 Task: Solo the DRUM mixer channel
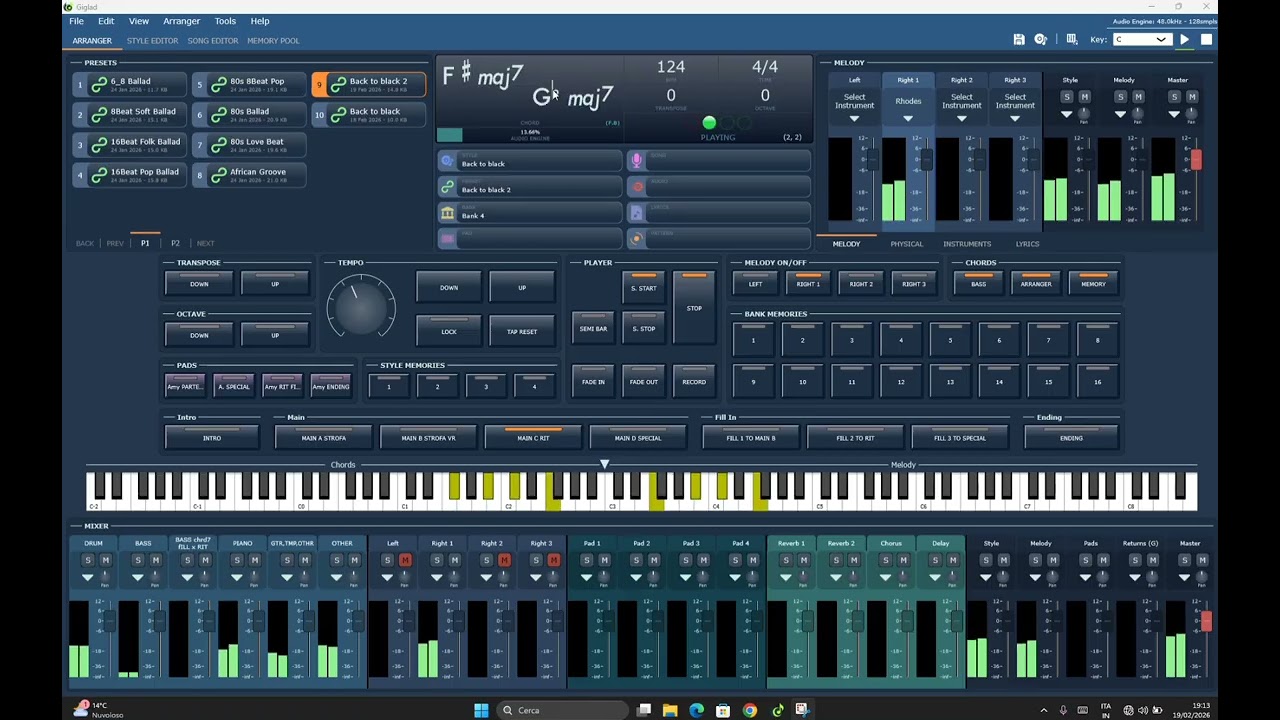point(88,560)
